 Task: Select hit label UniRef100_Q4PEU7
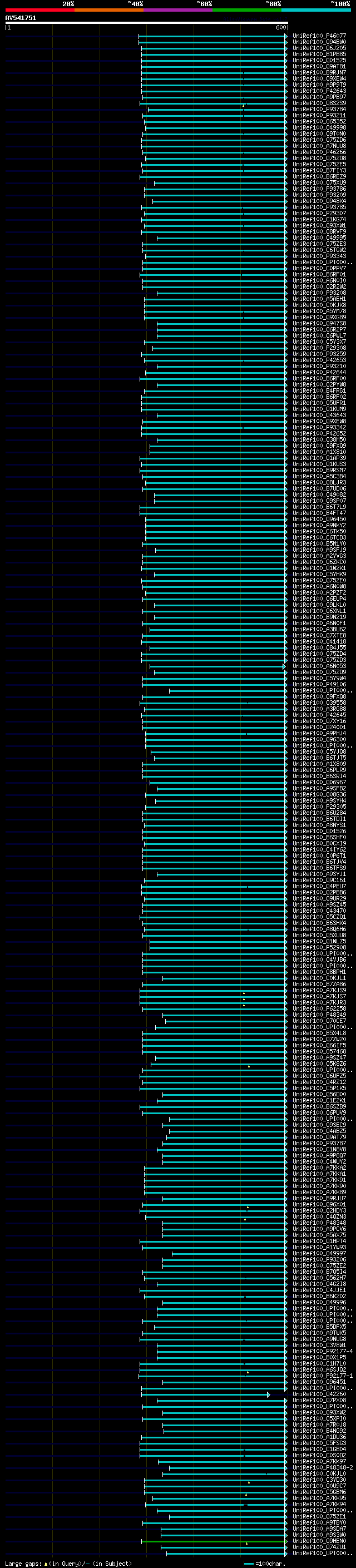pos(319,886)
